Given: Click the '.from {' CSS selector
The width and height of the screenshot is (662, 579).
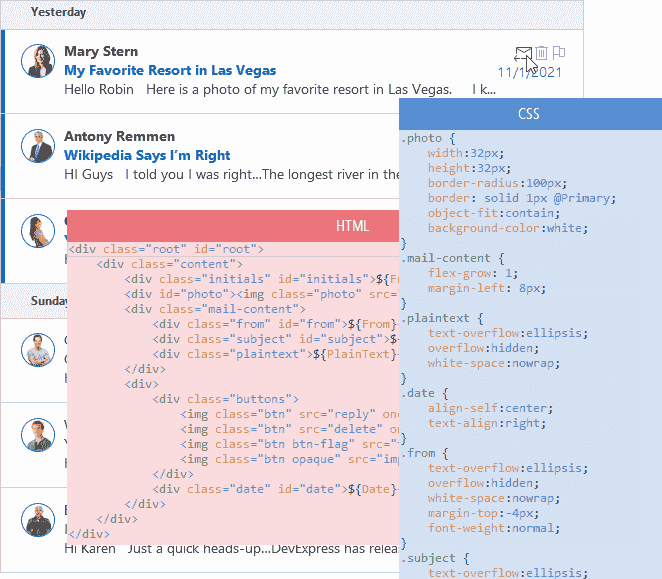Looking at the screenshot, I should pyautogui.click(x=425, y=453).
